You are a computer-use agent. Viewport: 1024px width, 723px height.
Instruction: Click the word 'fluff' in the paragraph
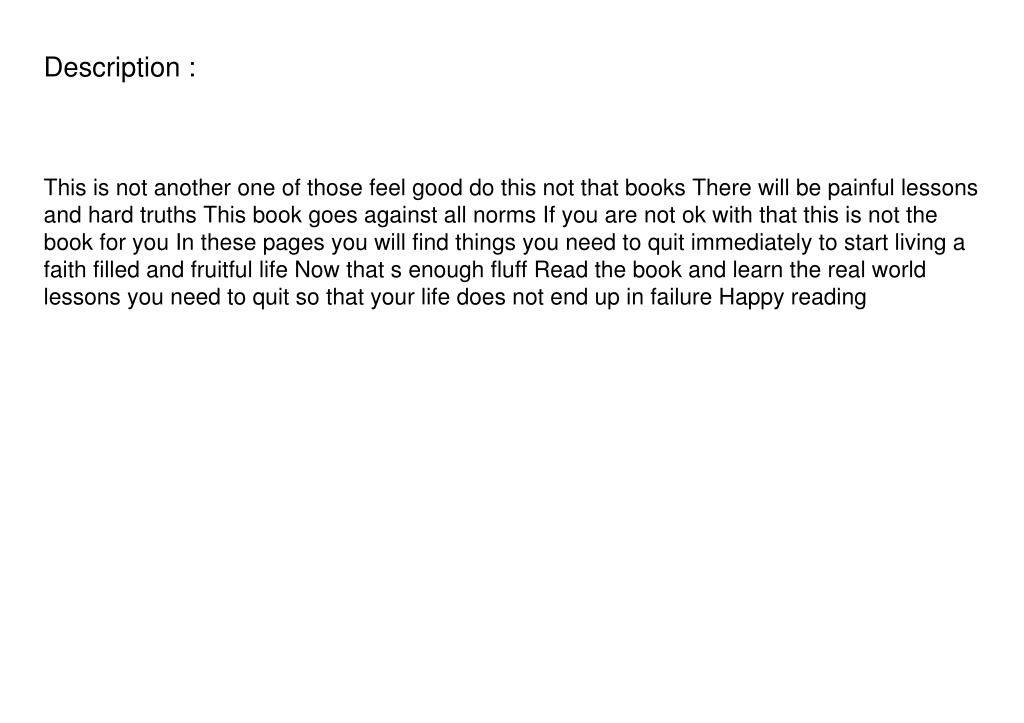[509, 270]
